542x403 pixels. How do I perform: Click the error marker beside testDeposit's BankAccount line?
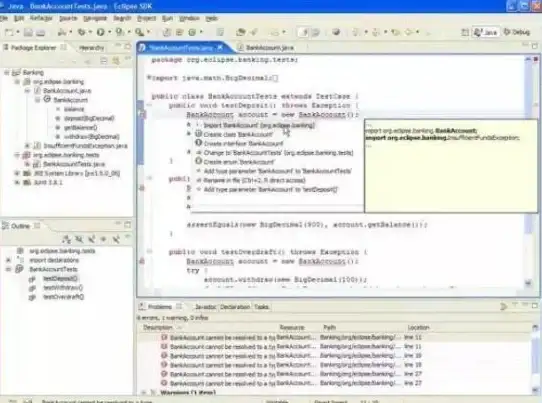pos(142,114)
